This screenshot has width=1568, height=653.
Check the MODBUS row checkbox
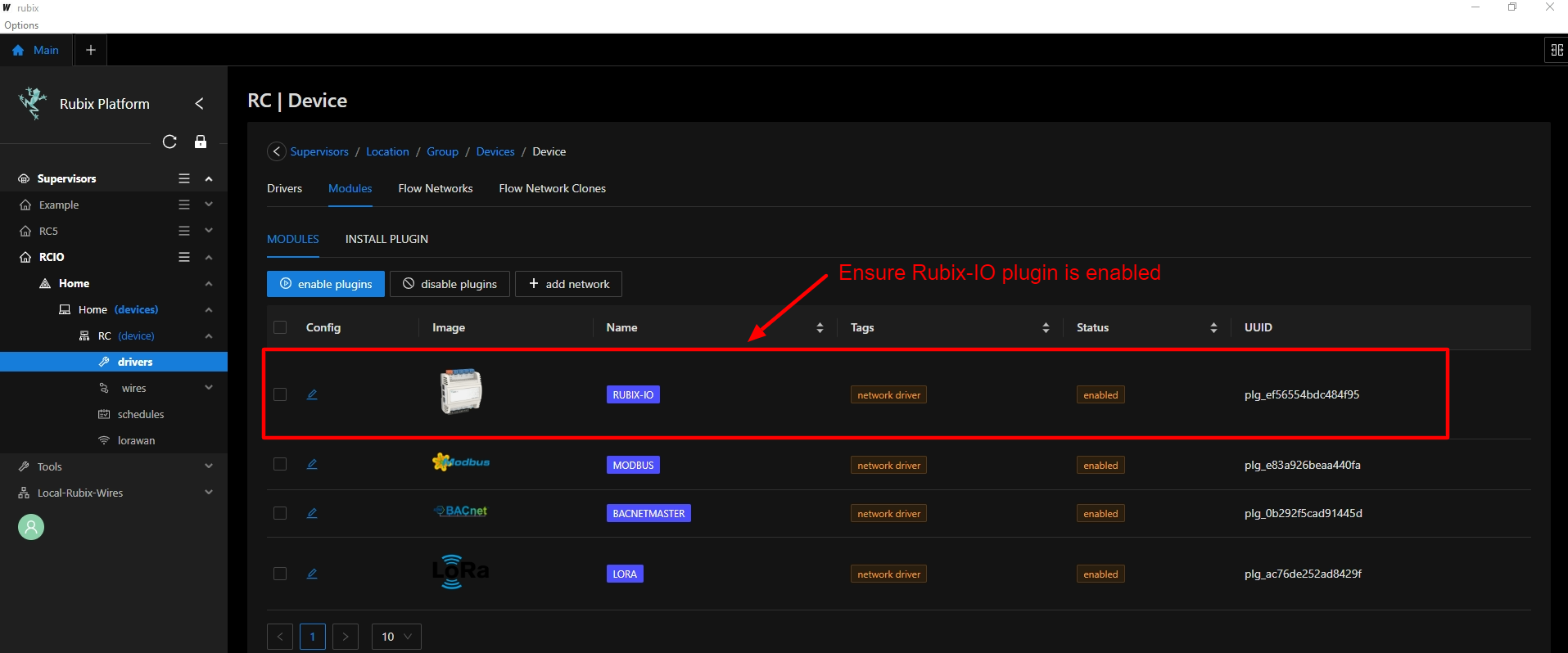tap(280, 464)
